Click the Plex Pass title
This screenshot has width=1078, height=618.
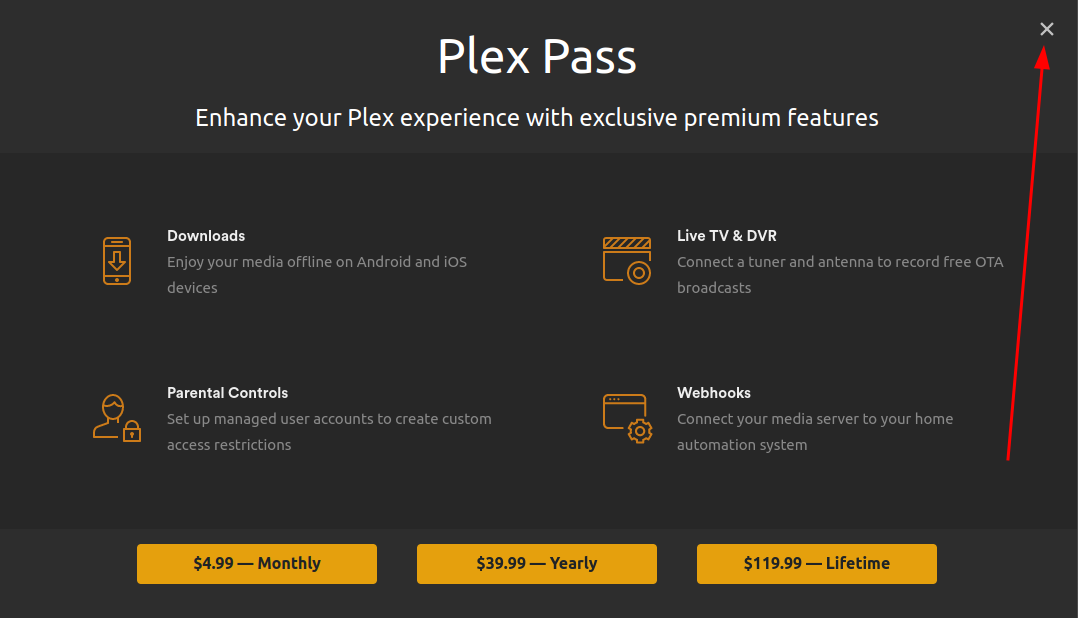[x=537, y=57]
